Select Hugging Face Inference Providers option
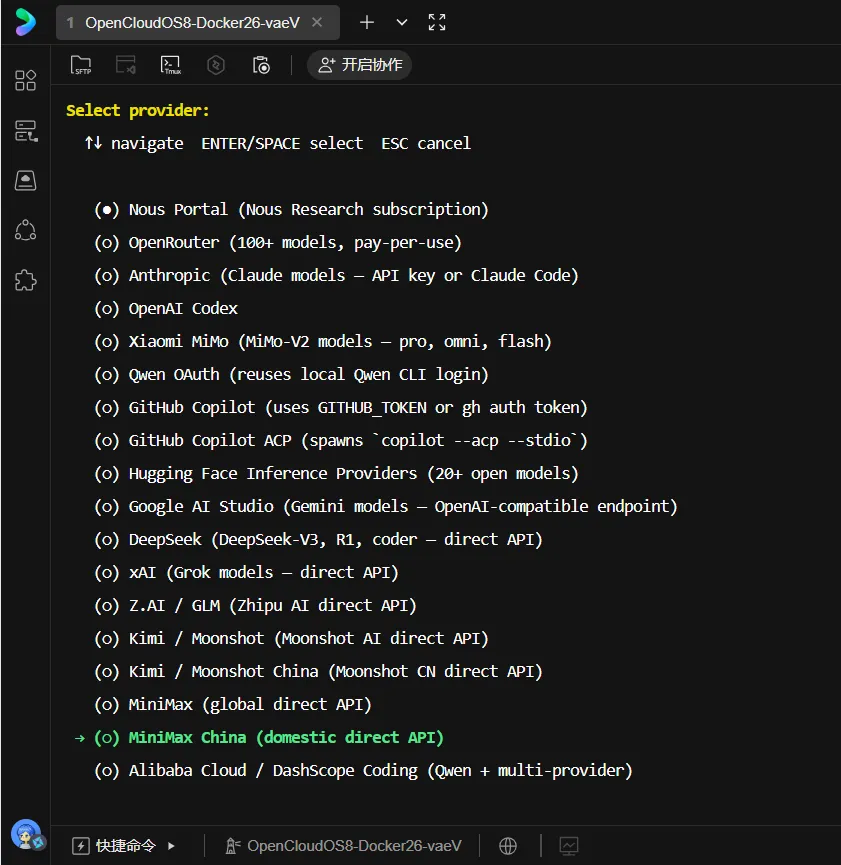This screenshot has height=865, width=841. coord(336,473)
